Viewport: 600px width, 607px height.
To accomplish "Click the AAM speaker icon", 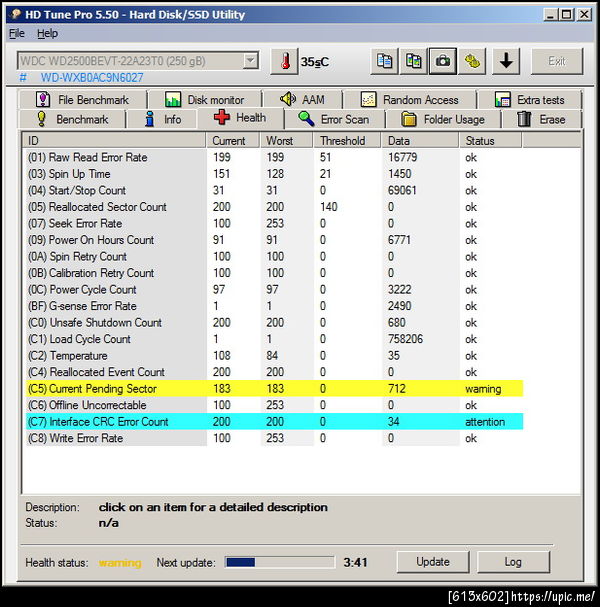I will pos(288,99).
